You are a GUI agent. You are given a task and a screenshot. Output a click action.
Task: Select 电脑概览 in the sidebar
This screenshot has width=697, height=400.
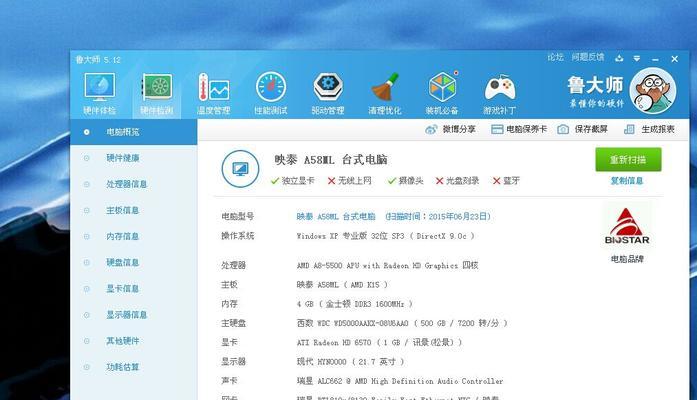point(133,132)
